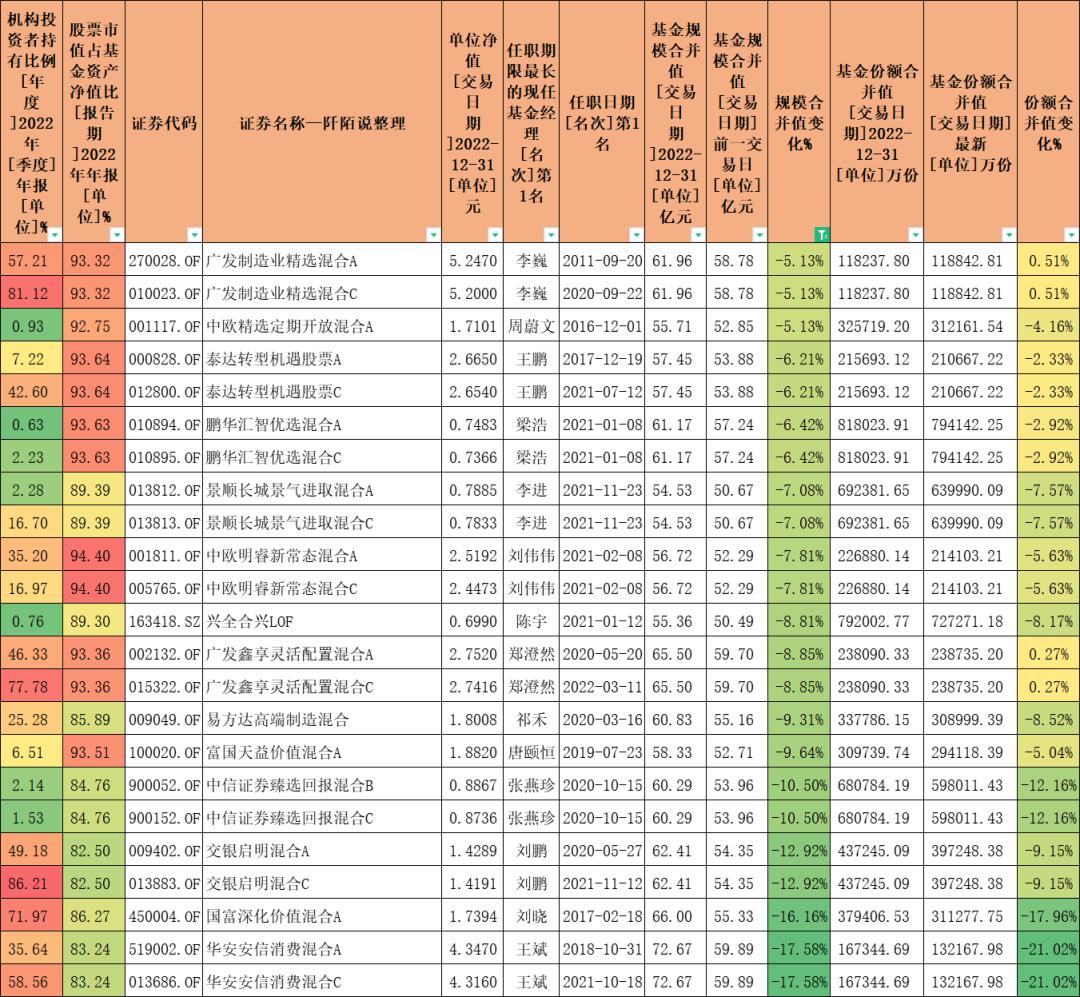Open filter dropdown for 证券名称 column
Screen dimensions: 1080x997
click(433, 235)
